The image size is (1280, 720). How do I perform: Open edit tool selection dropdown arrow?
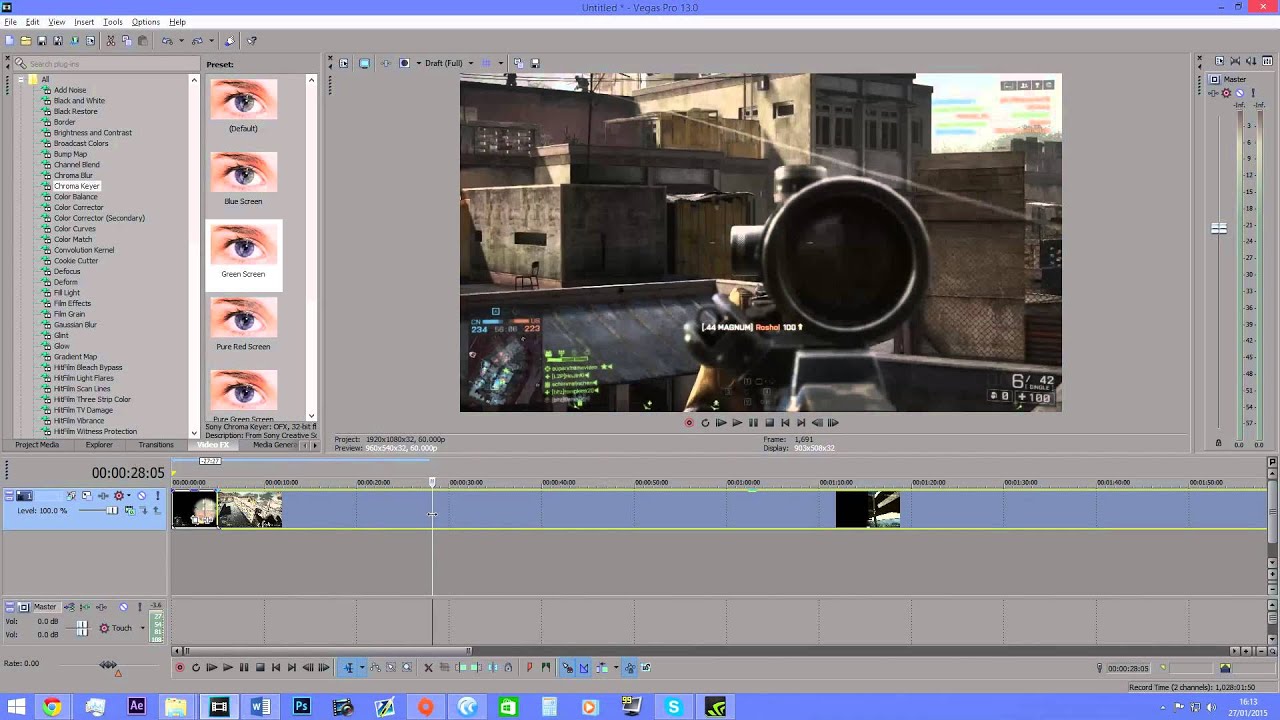[361, 667]
